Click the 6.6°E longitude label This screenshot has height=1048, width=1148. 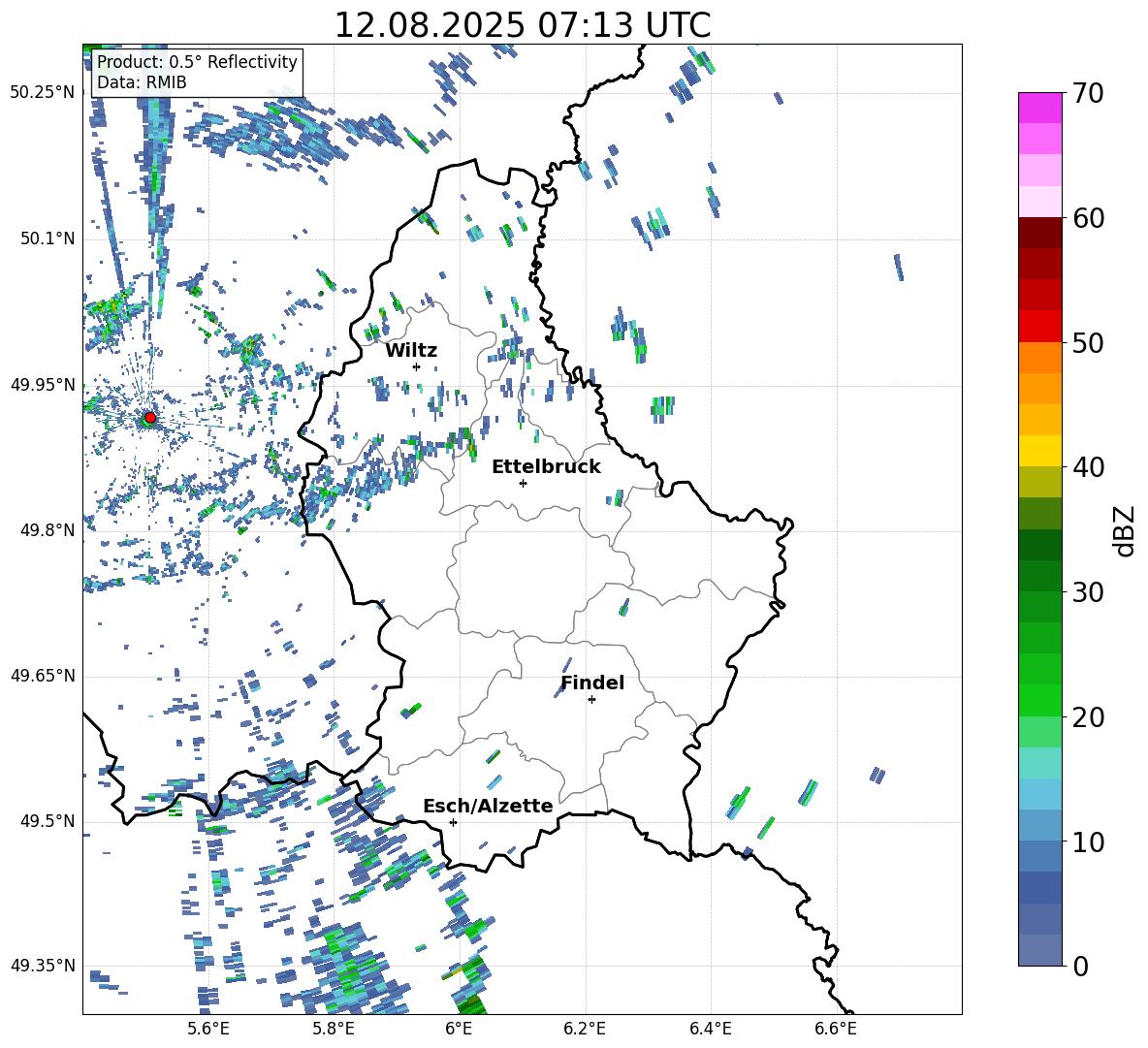836,1029
